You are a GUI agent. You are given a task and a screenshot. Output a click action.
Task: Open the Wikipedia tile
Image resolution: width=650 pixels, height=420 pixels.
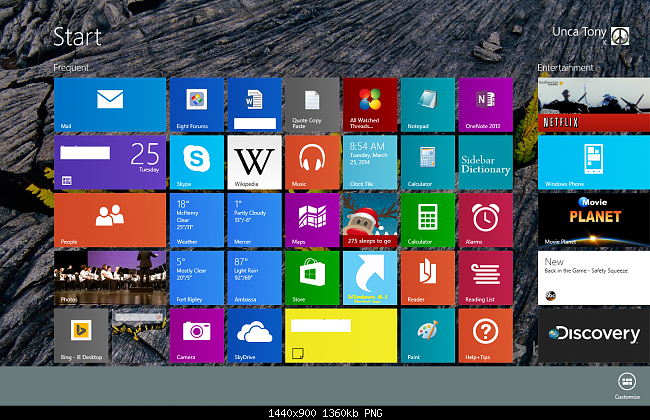point(255,163)
